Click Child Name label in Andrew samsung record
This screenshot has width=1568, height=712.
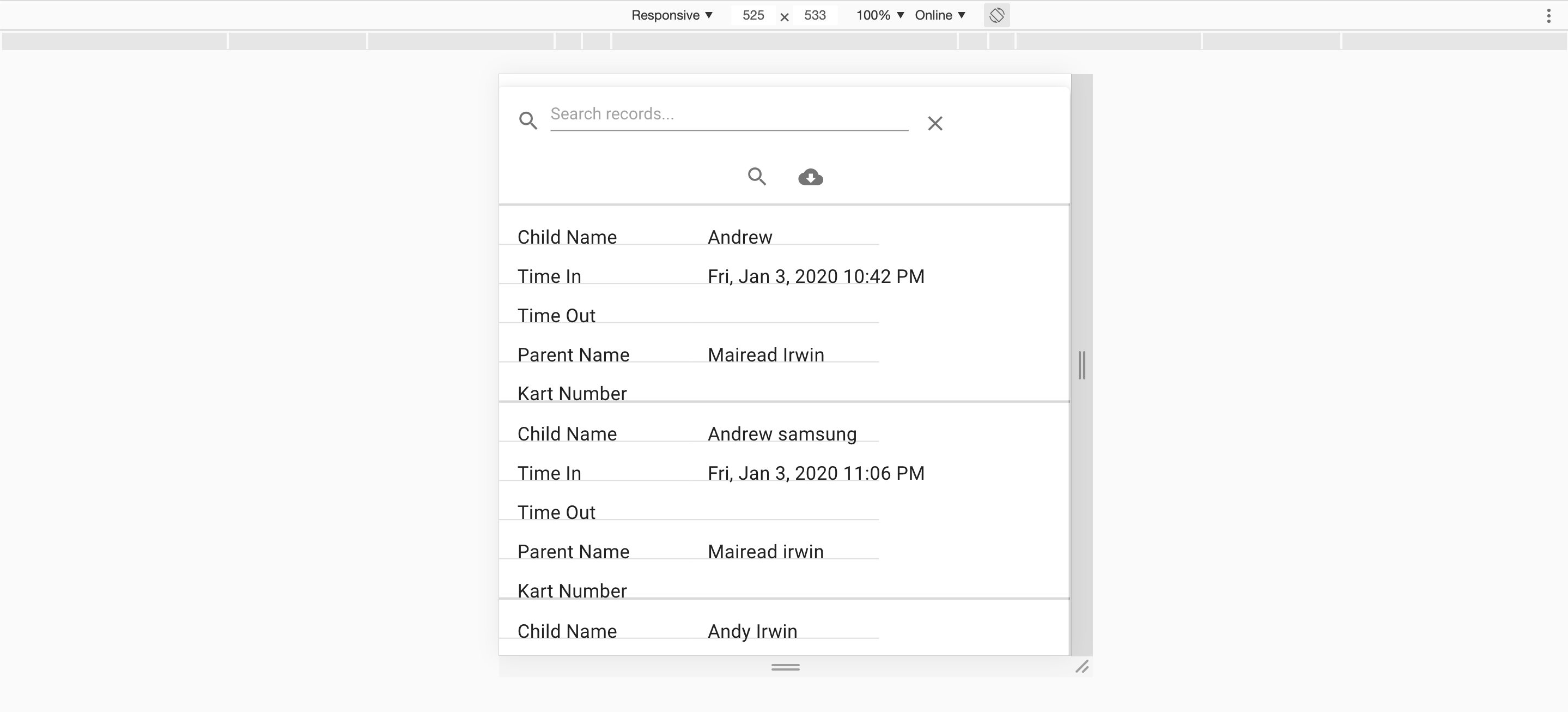[x=567, y=433]
